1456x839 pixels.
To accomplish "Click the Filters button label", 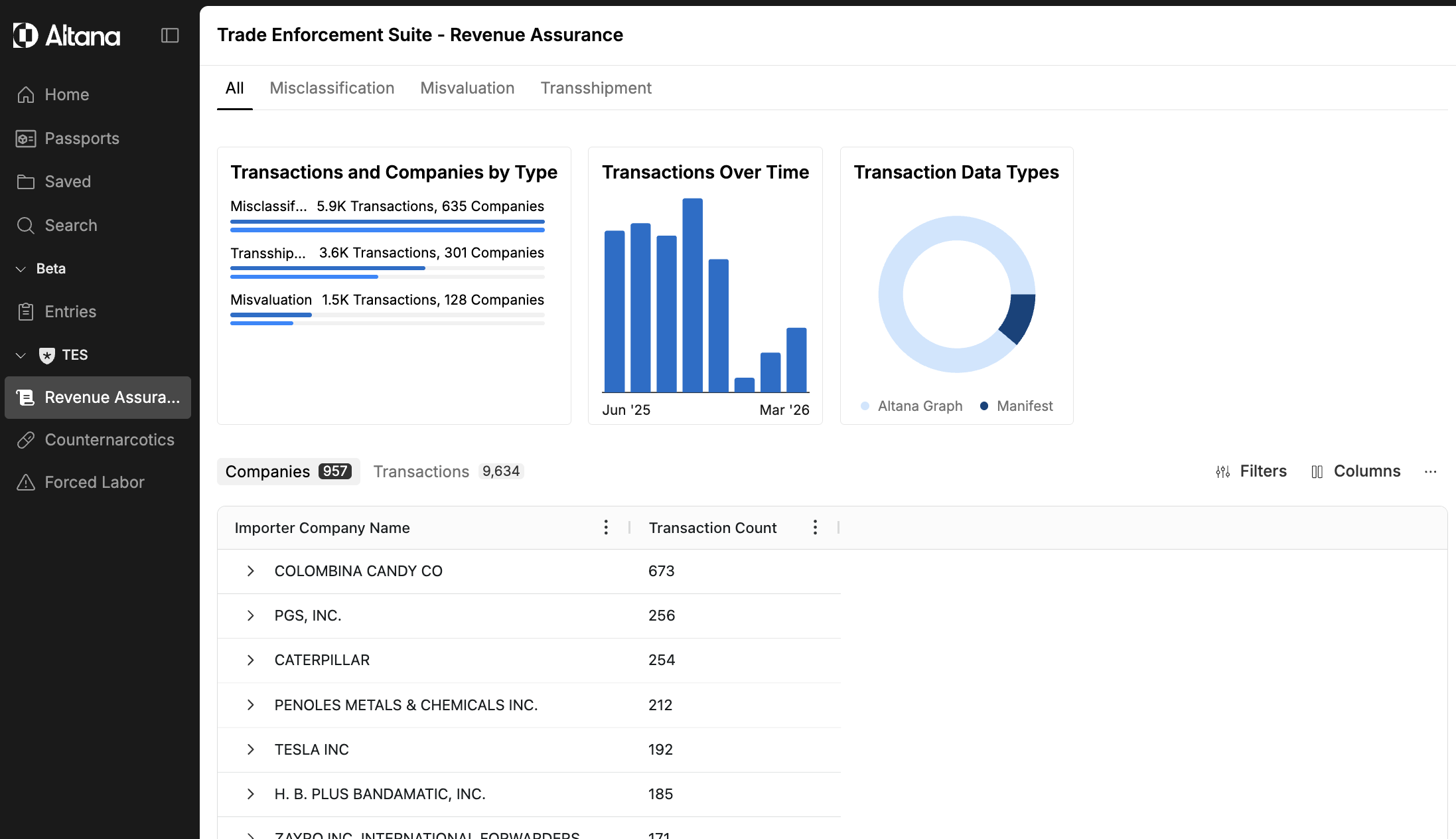I will coord(1263,471).
